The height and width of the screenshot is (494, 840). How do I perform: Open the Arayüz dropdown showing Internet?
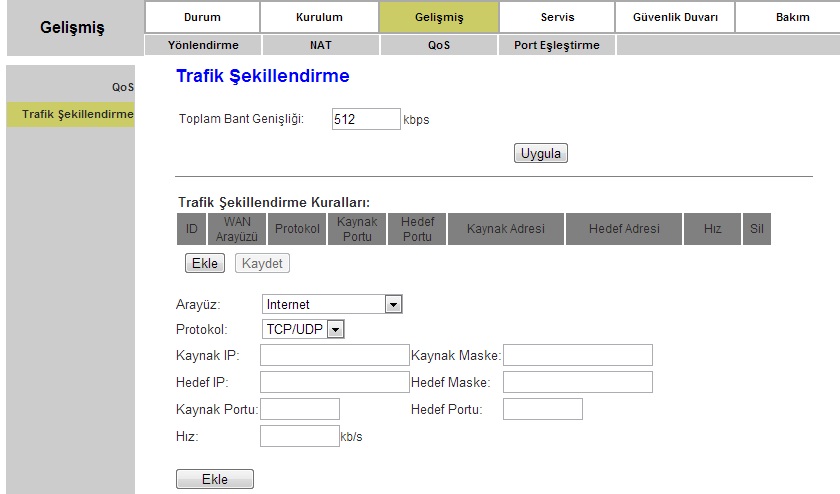332,304
